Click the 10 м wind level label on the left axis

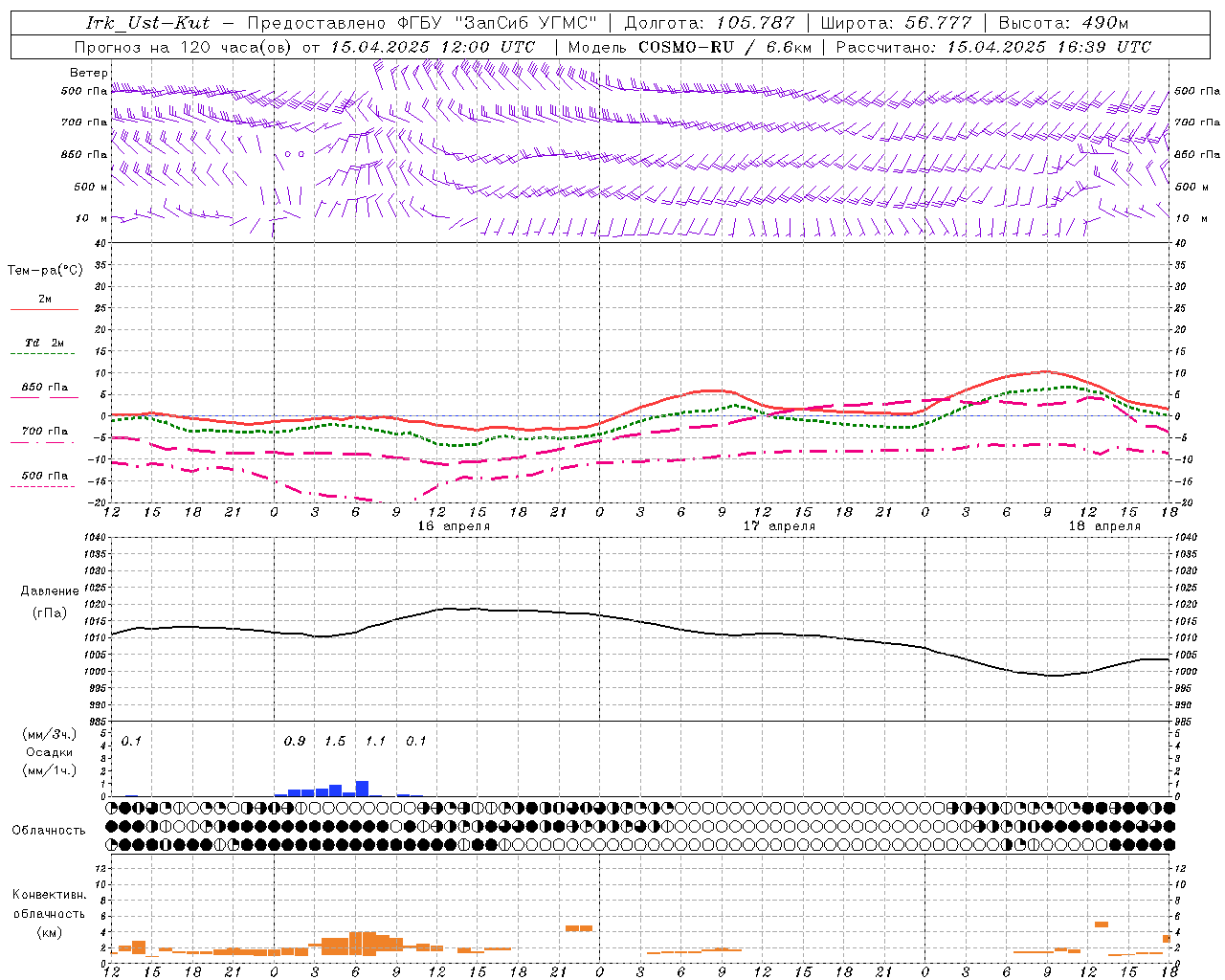91,218
